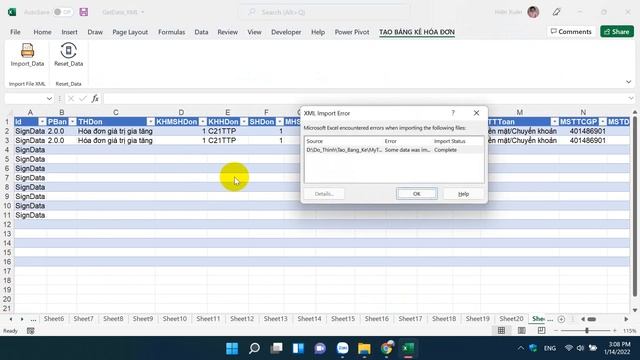Open the user account profile picture
640x360 pixels.
point(533,12)
